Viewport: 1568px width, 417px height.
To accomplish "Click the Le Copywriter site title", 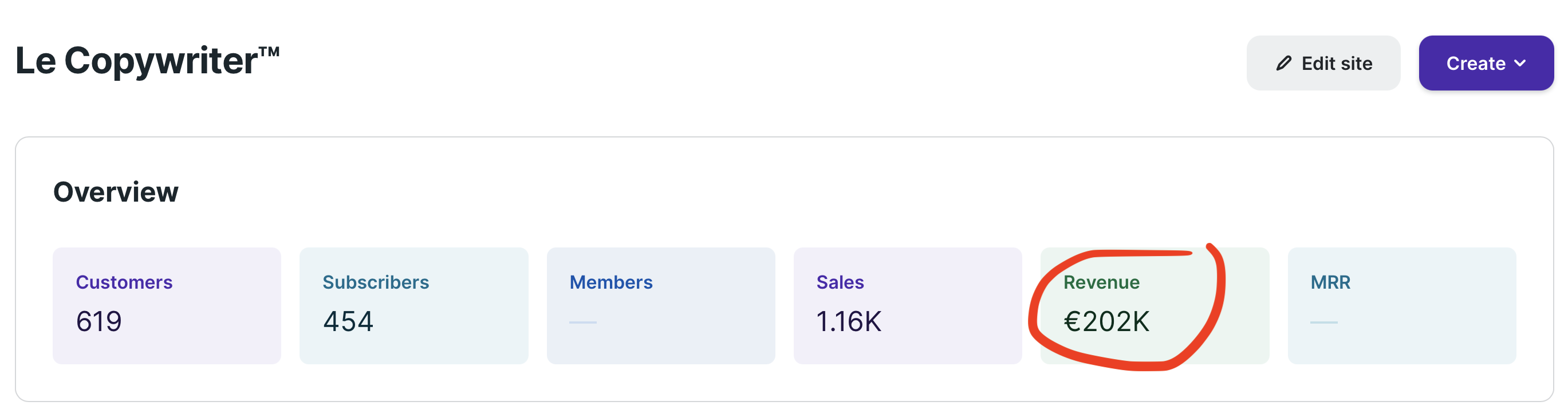I will [x=147, y=61].
